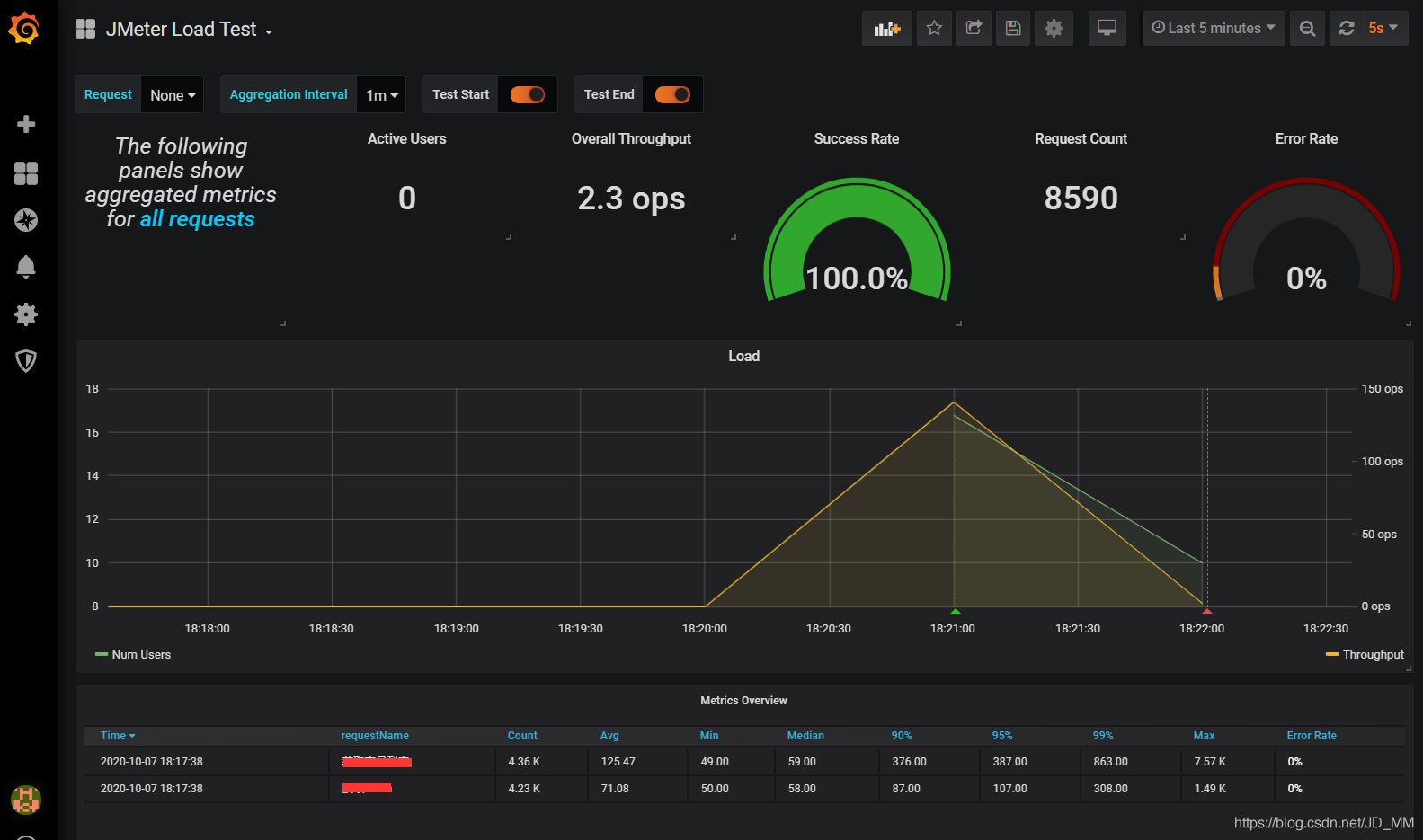Viewport: 1423px width, 840px height.
Task: Open Alerting bell icon in sidebar
Action: click(x=26, y=267)
